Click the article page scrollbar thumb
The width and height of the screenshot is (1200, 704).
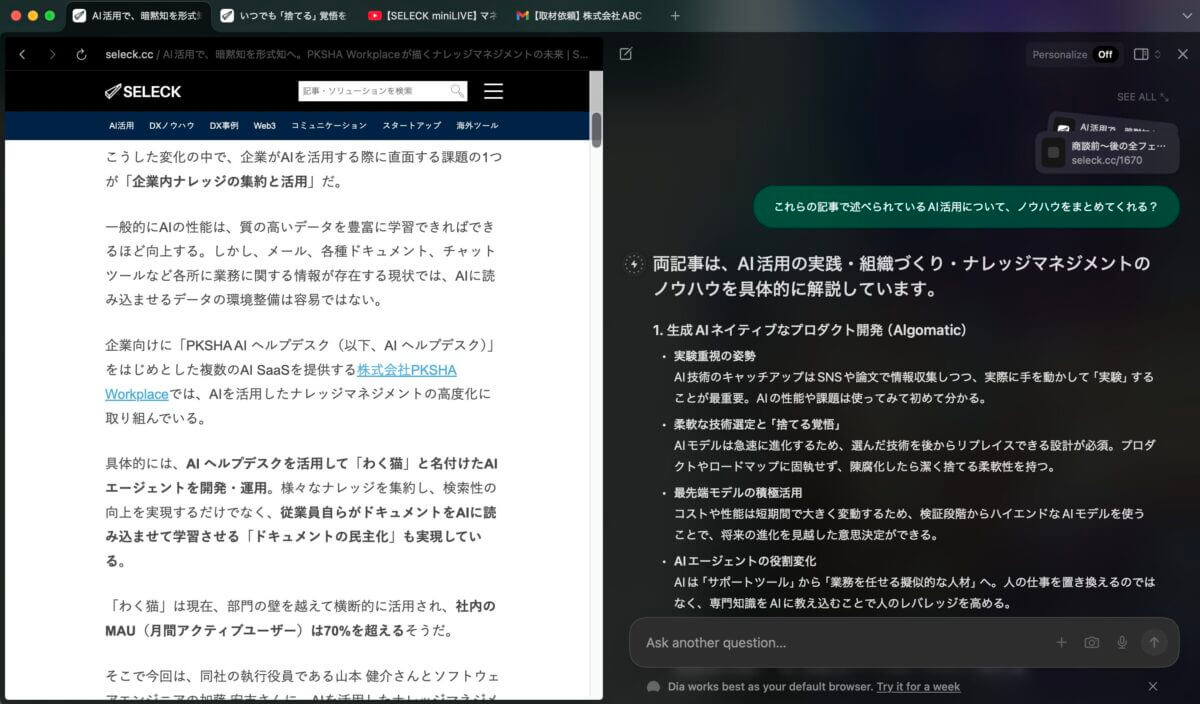tap(596, 130)
